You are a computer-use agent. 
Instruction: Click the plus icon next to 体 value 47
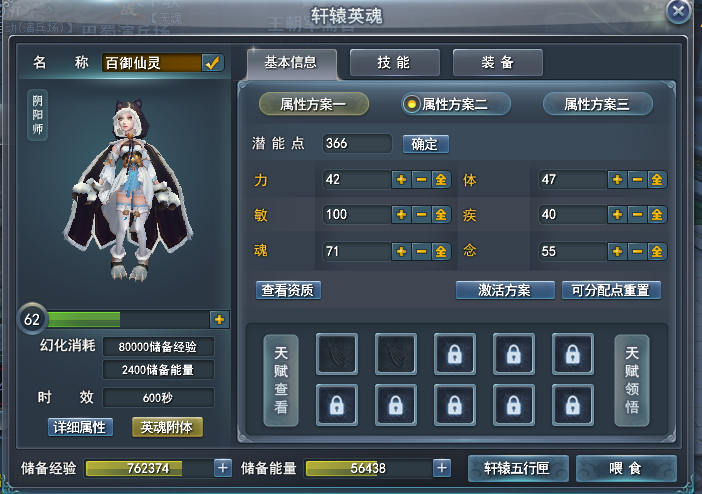617,180
